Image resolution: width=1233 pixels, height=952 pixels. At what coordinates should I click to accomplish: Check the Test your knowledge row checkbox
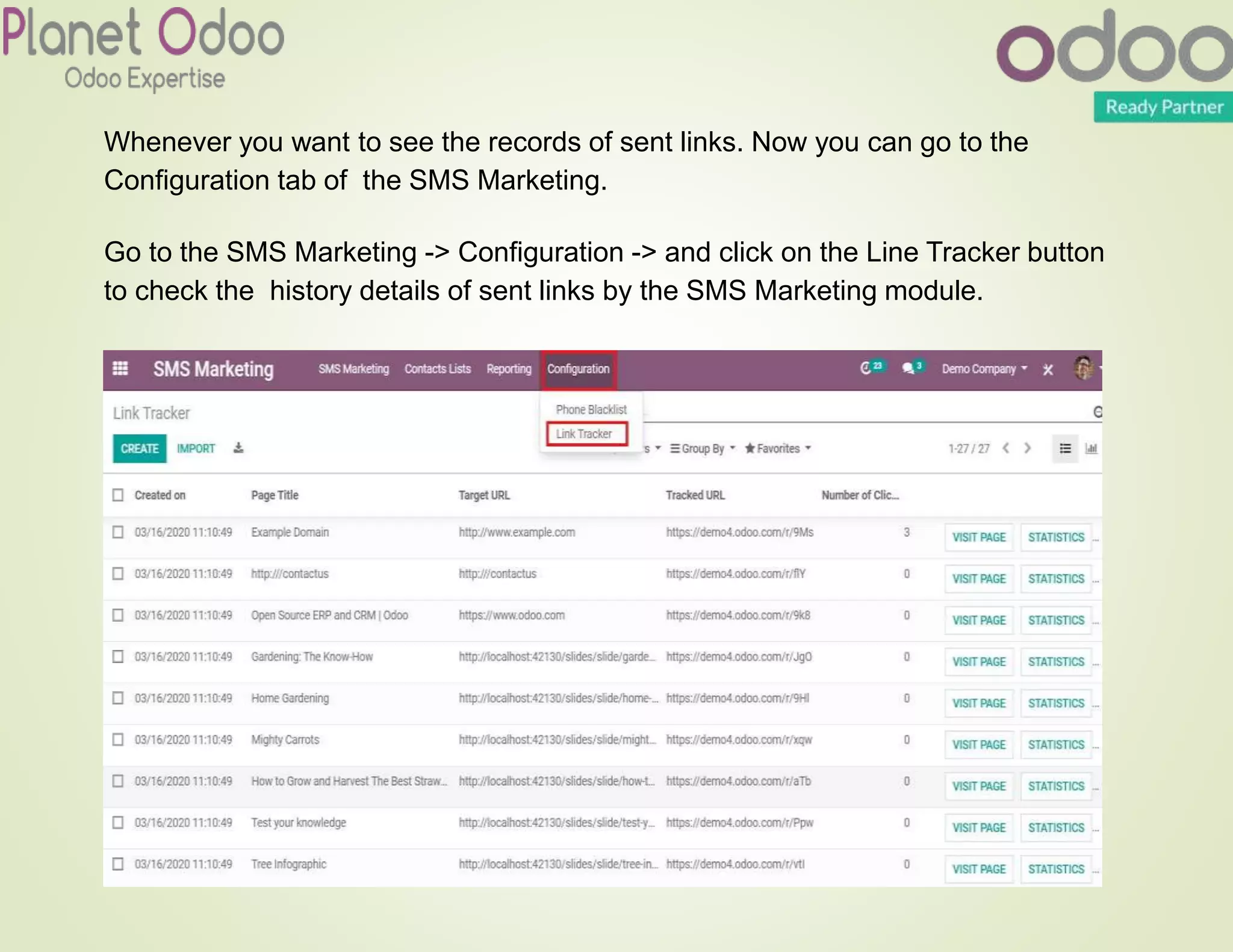point(118,823)
